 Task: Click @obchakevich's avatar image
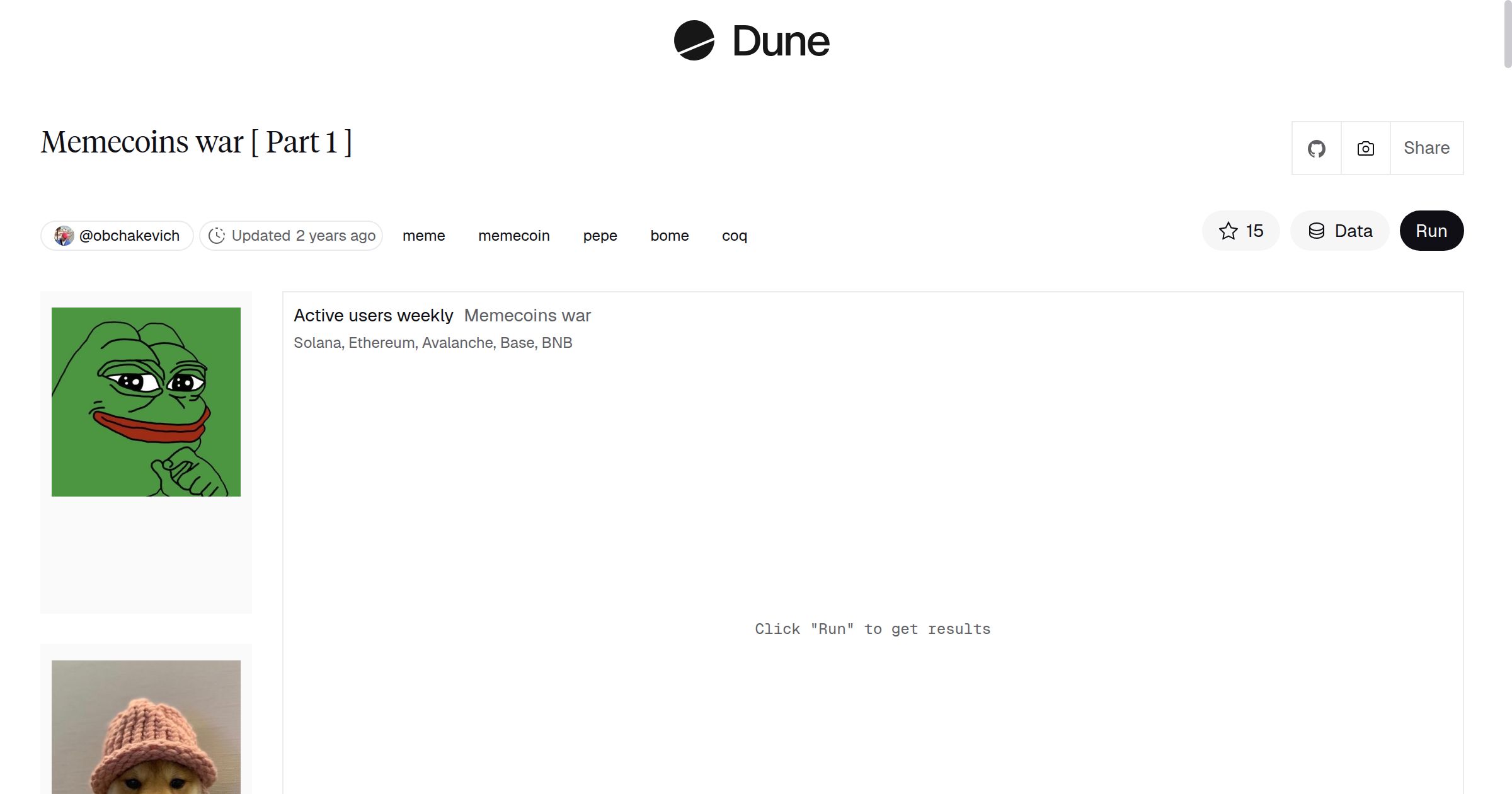pyautogui.click(x=64, y=235)
